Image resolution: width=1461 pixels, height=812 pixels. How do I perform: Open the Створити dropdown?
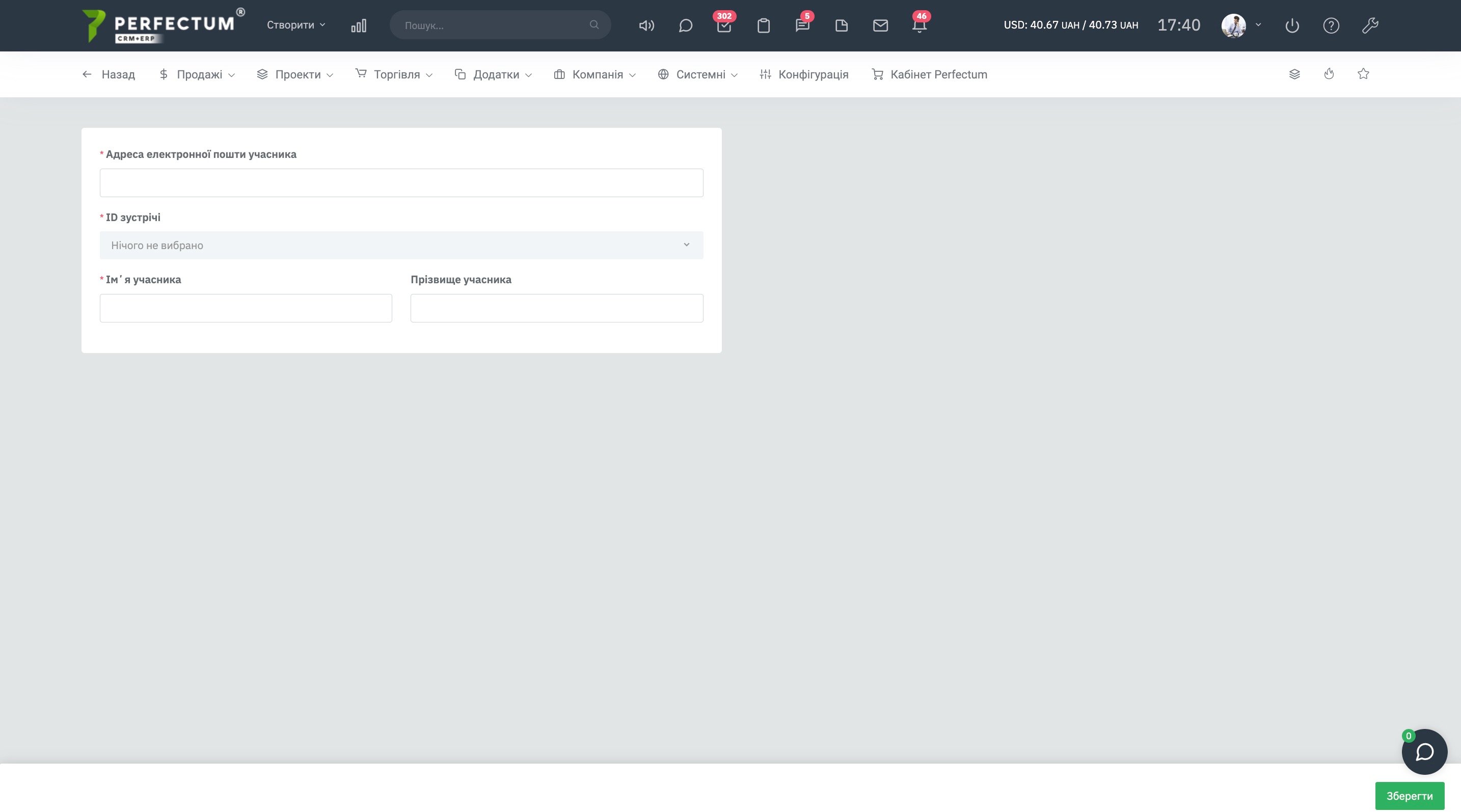[295, 25]
